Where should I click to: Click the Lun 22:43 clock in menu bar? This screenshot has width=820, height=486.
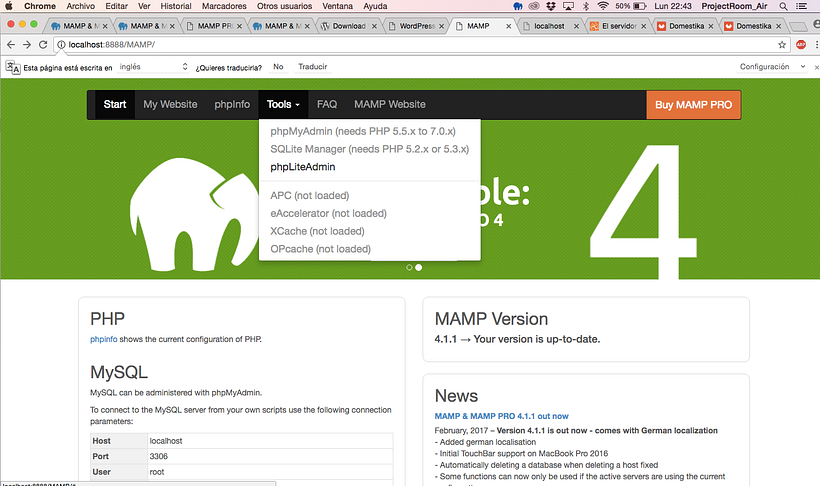(673, 6)
